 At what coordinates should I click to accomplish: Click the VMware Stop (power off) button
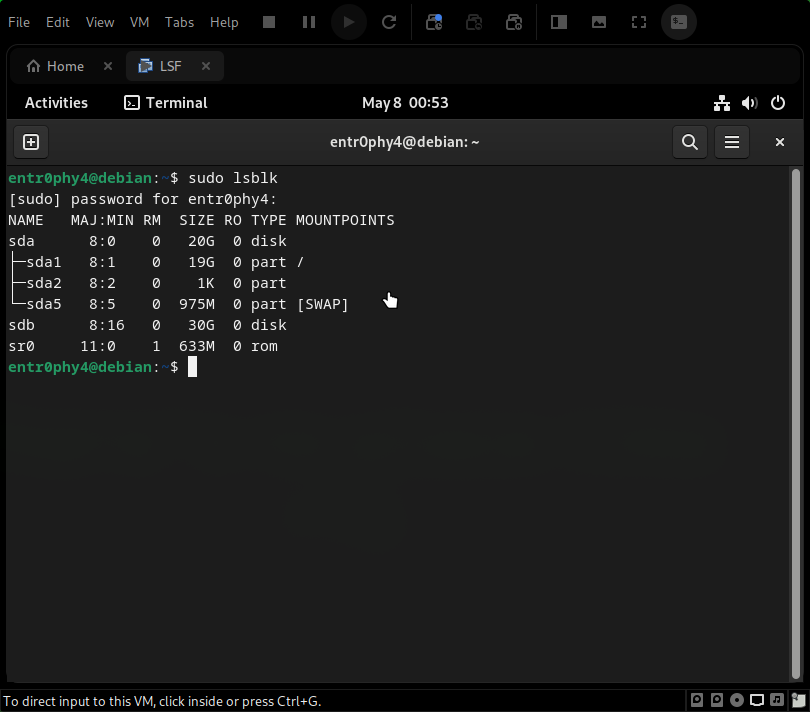click(269, 22)
